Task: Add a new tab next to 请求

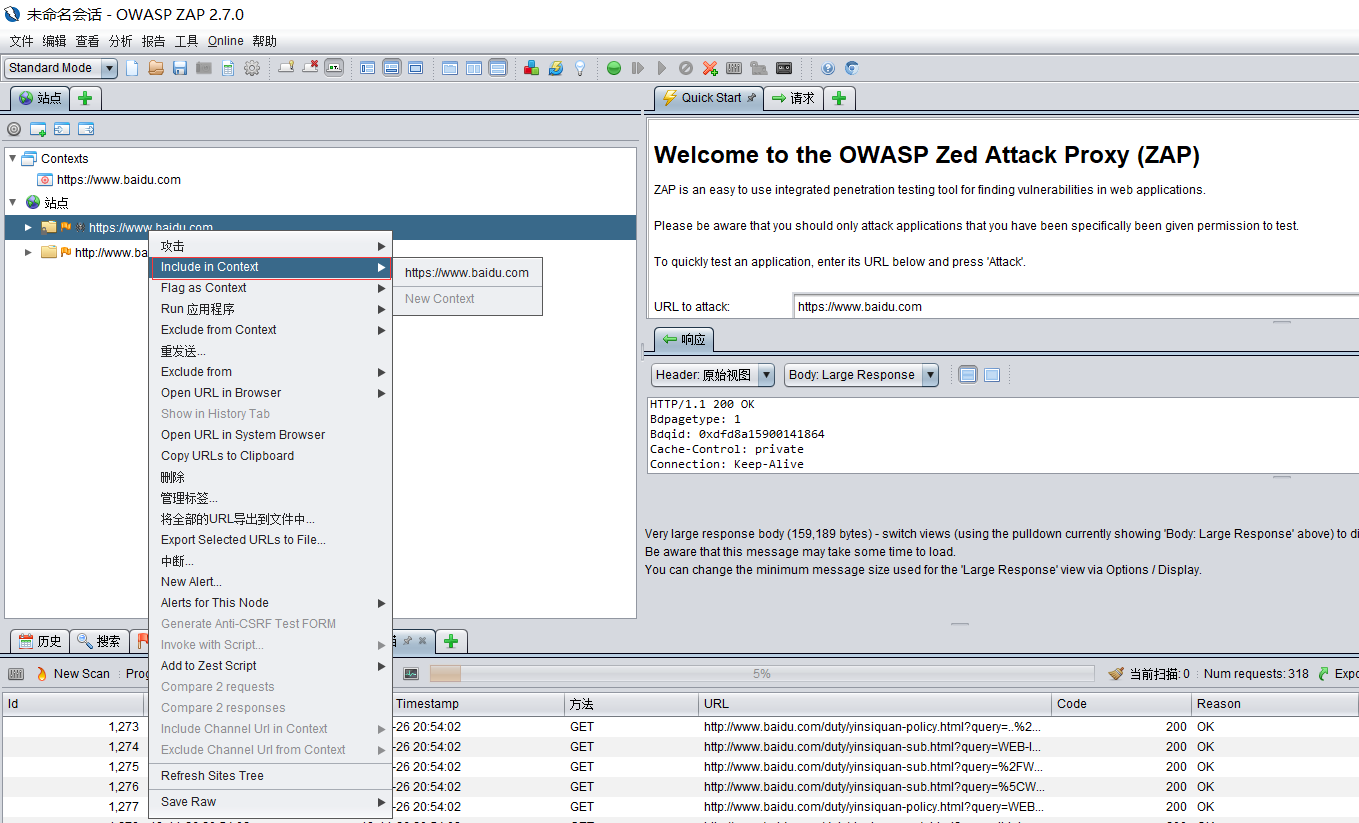Action: (x=839, y=98)
